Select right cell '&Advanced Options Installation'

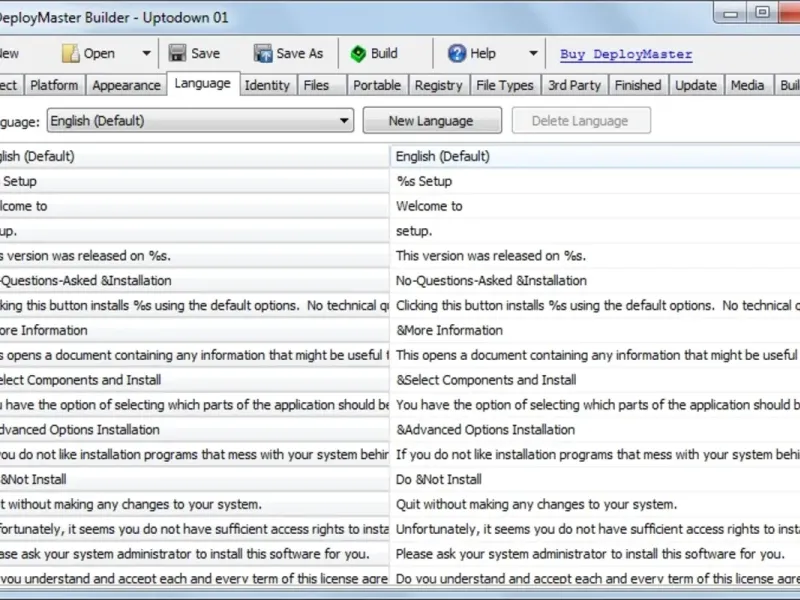[x=595, y=430]
